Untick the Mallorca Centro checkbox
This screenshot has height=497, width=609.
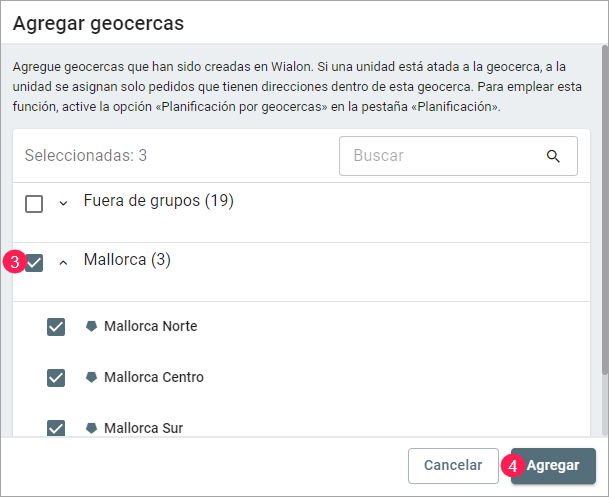(56, 378)
